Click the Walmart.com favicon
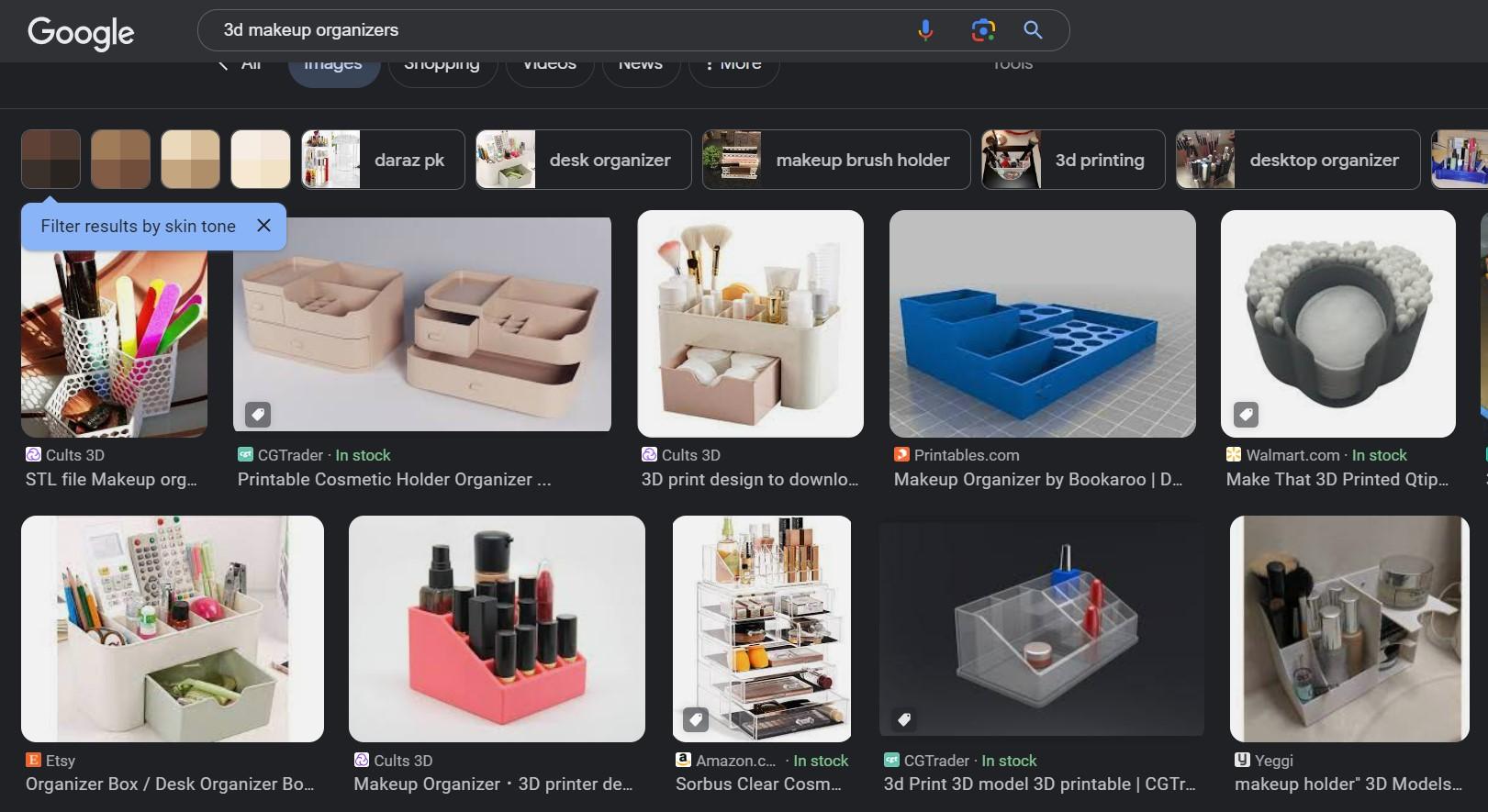This screenshot has width=1488, height=812. click(x=1234, y=455)
